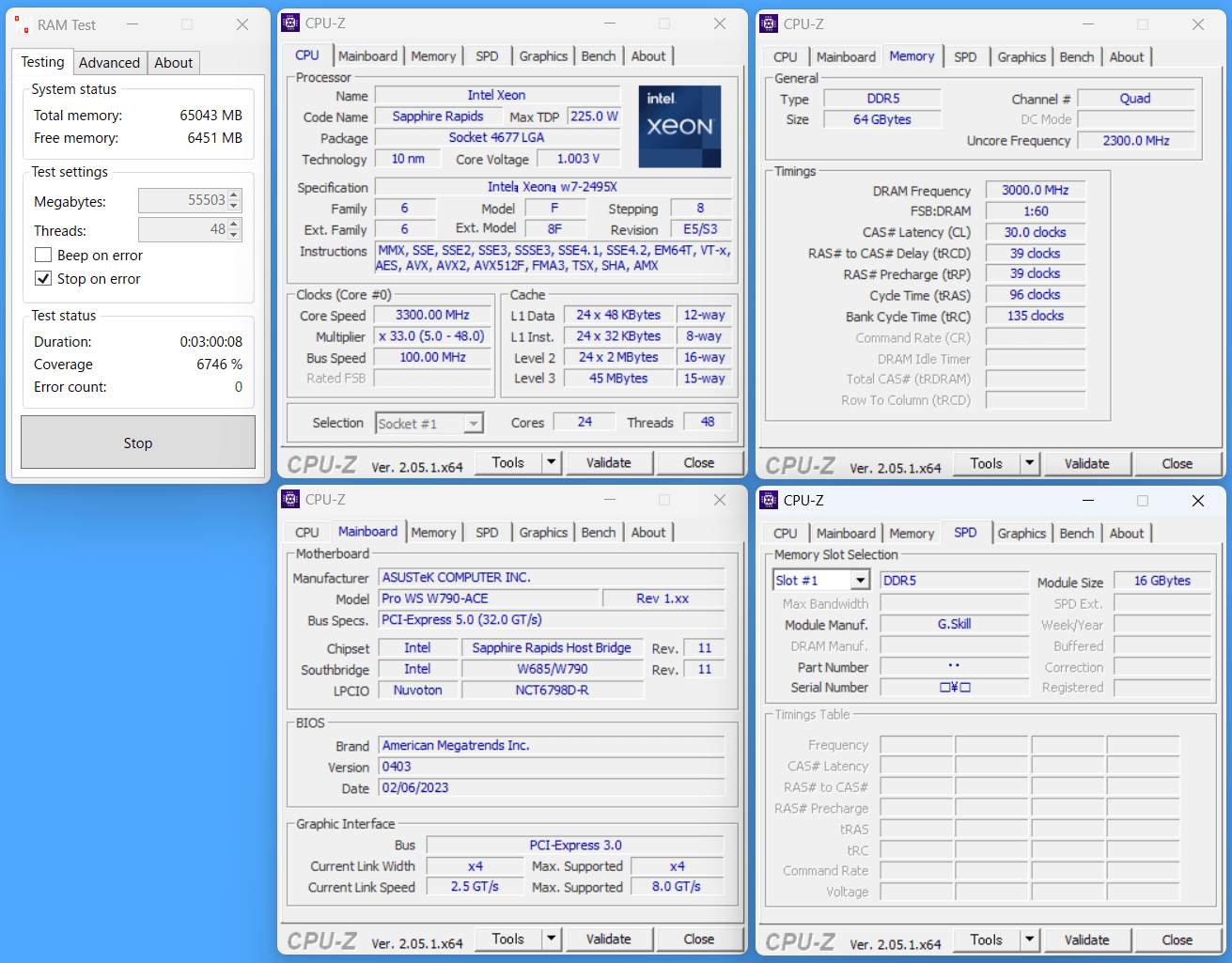Click the DRAM Frequency value 3000.0 MHz
1232x963 pixels.
[x=1036, y=190]
